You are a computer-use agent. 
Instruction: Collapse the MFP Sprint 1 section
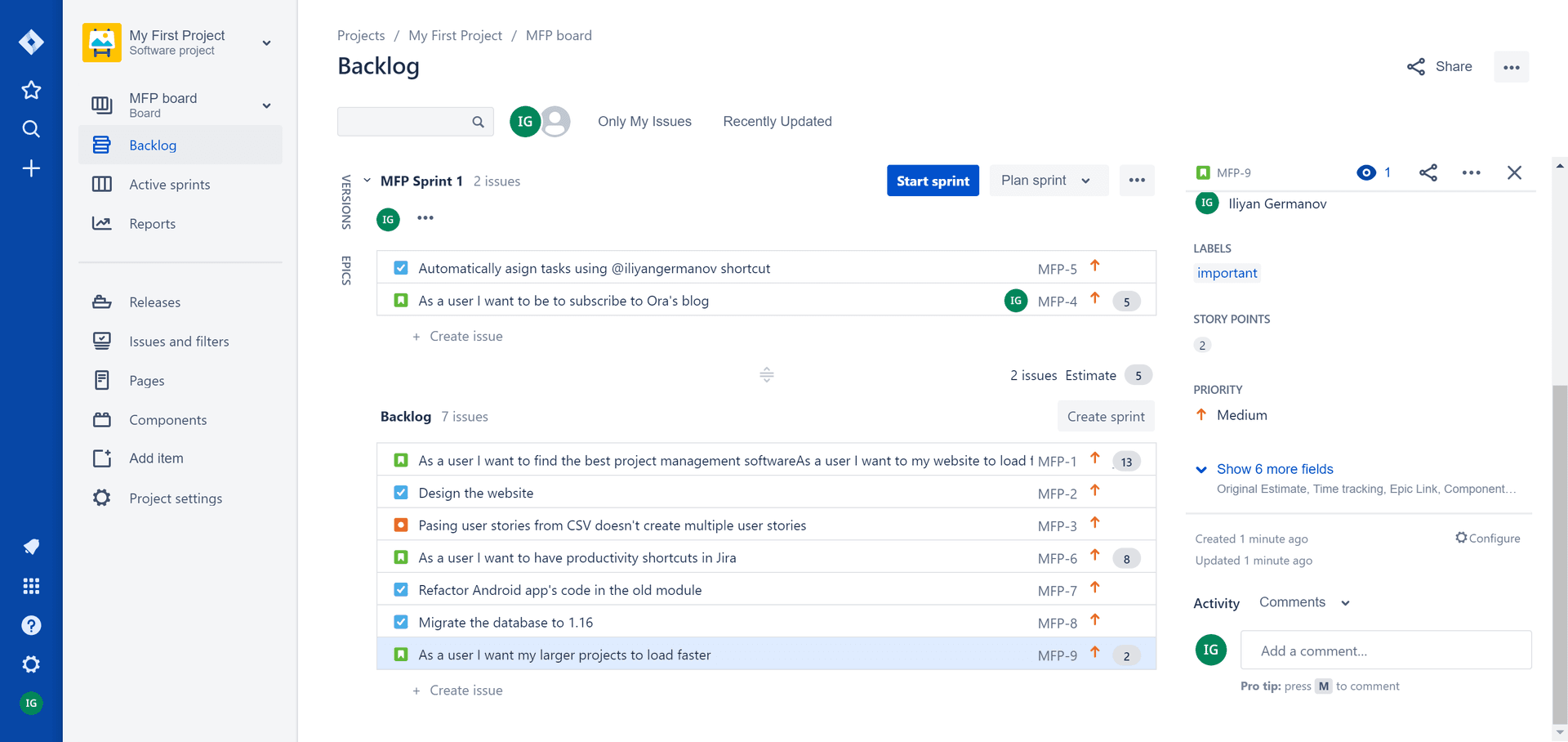click(367, 180)
